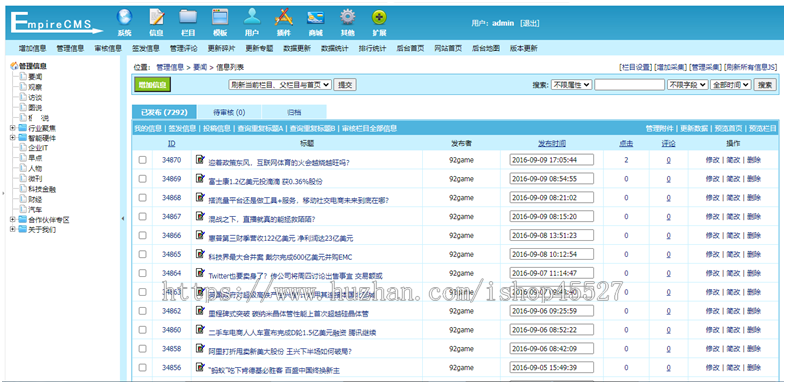This screenshot has width=786, height=384.
Task: Click 修改 for row 34866
Action: point(712,236)
